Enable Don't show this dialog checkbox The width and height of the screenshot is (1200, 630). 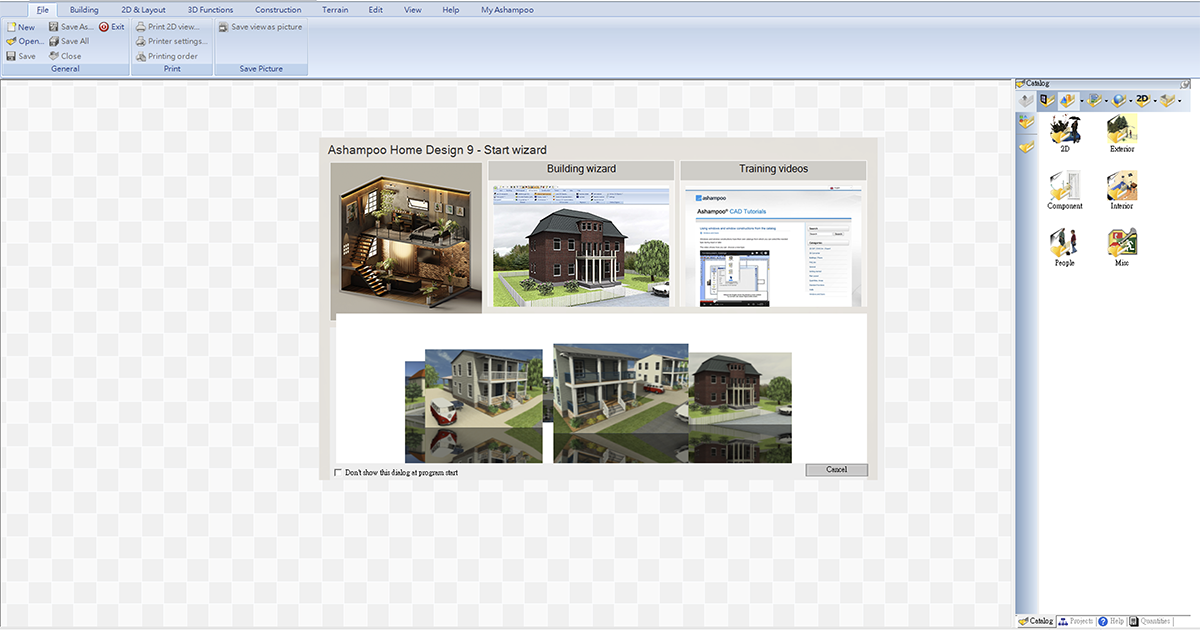(337, 472)
